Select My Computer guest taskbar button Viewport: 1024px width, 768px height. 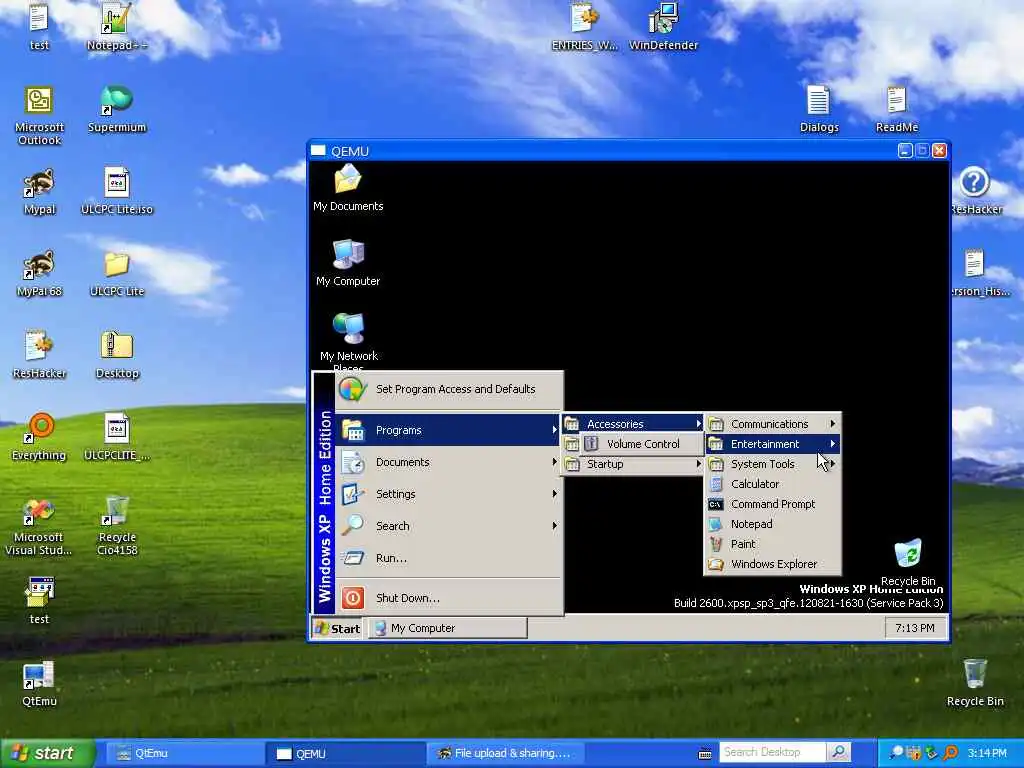[447, 628]
